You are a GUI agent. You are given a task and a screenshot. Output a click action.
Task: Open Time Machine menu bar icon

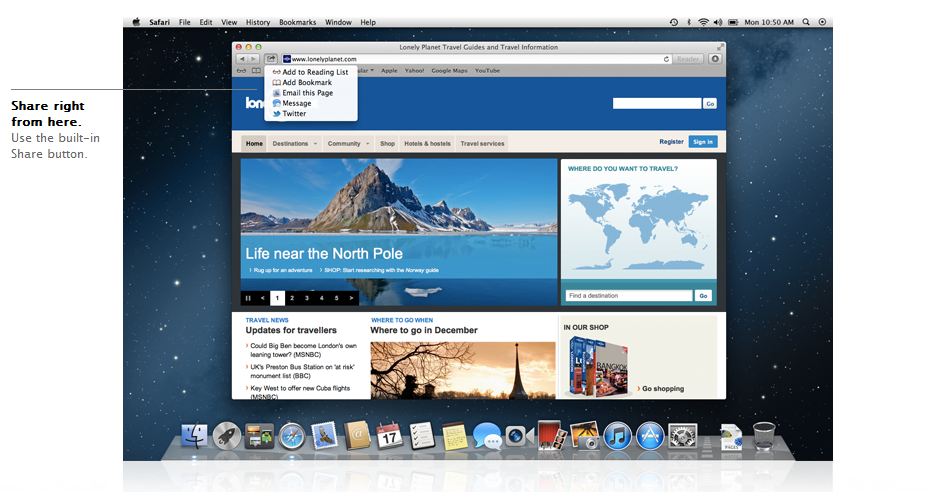click(674, 22)
